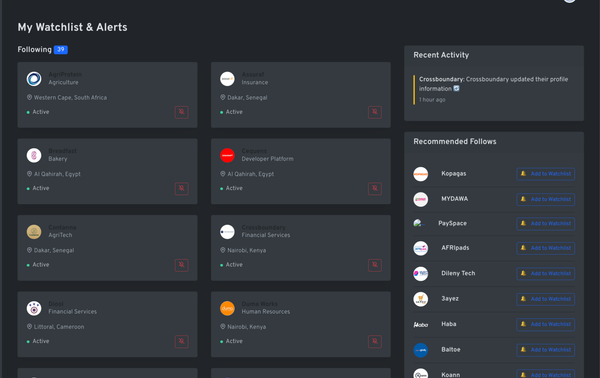The height and width of the screenshot is (378, 600).
Task: Click the Crossboundary company logo
Action: click(227, 232)
